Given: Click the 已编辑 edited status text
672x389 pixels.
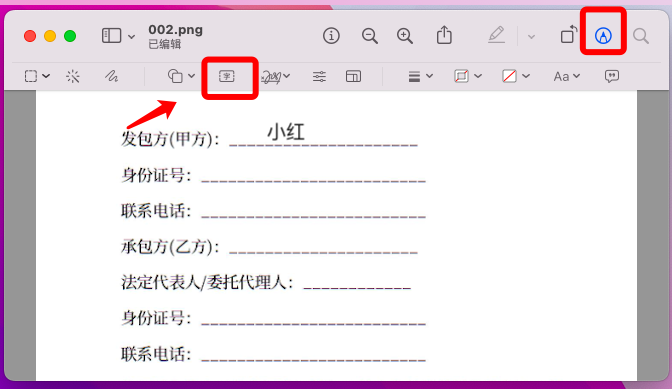Looking at the screenshot, I should pyautogui.click(x=165, y=44).
